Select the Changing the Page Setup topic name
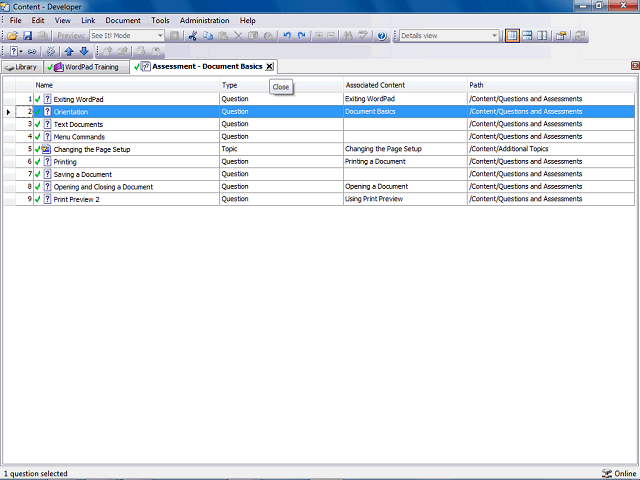 (x=92, y=149)
